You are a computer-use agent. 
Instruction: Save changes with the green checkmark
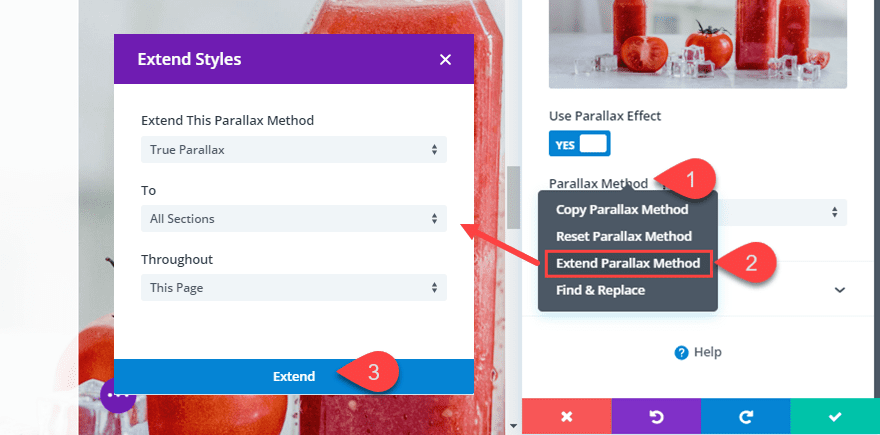click(x=835, y=416)
